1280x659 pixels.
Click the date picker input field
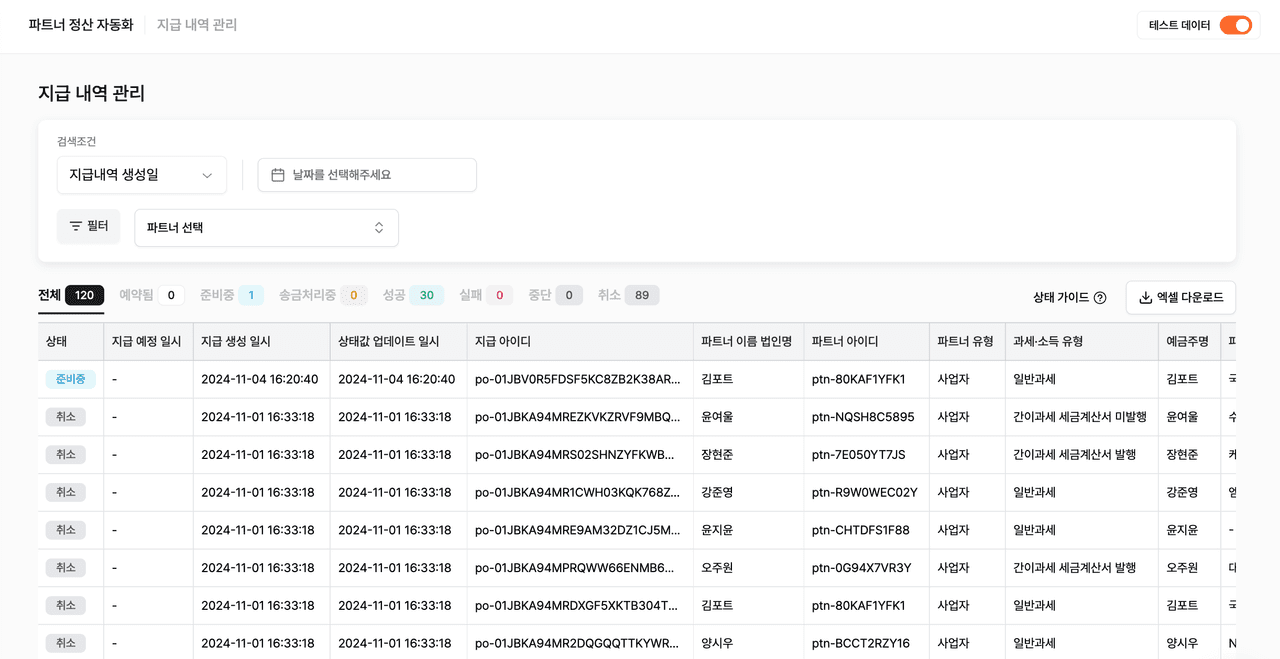(367, 175)
